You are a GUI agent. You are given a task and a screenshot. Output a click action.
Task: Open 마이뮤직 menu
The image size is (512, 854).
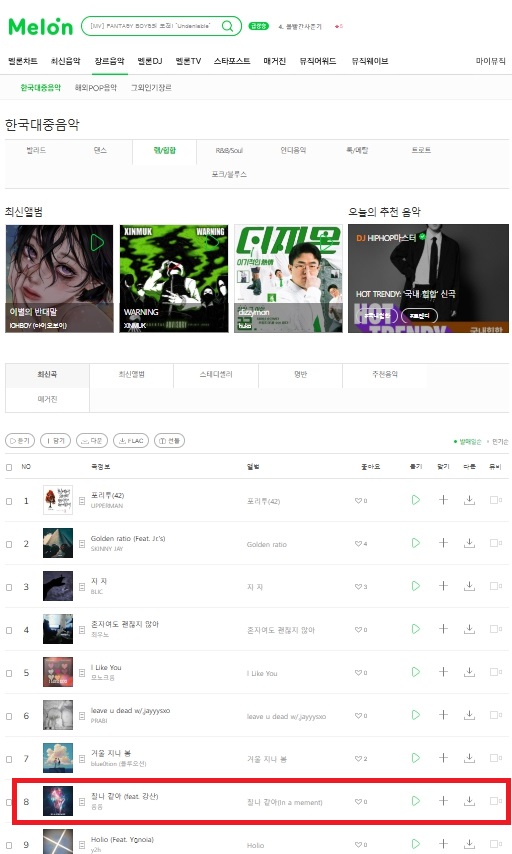point(490,61)
